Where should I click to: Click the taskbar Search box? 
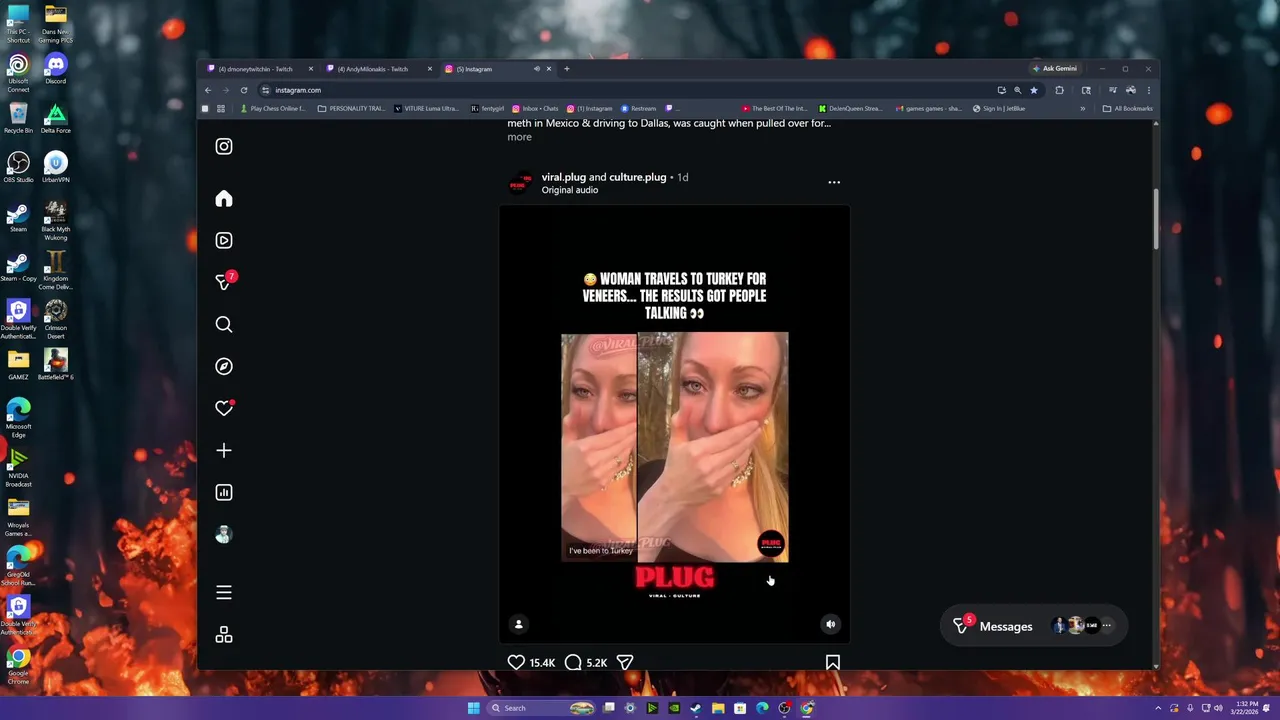coord(541,708)
